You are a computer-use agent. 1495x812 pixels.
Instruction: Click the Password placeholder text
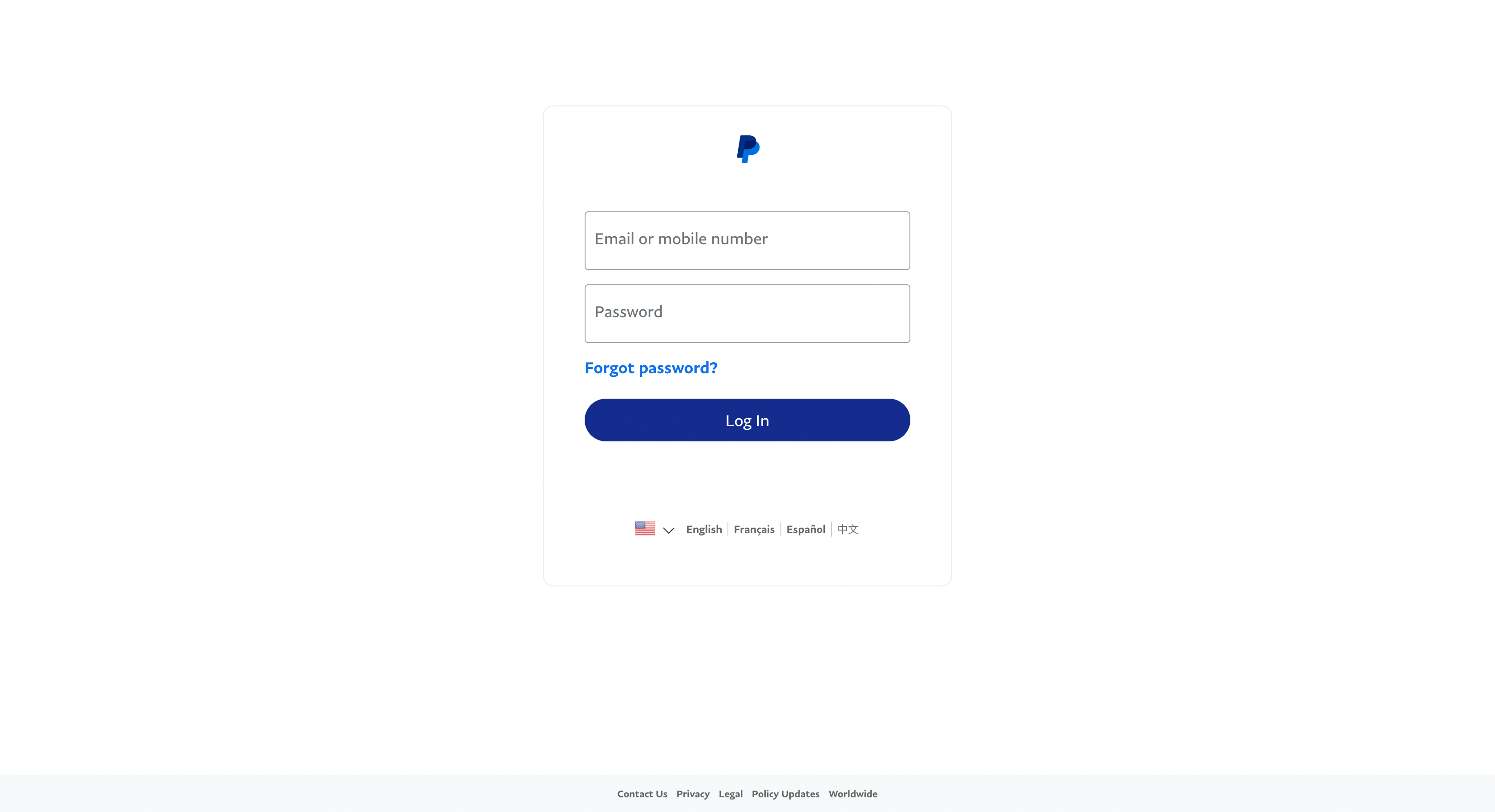point(628,312)
